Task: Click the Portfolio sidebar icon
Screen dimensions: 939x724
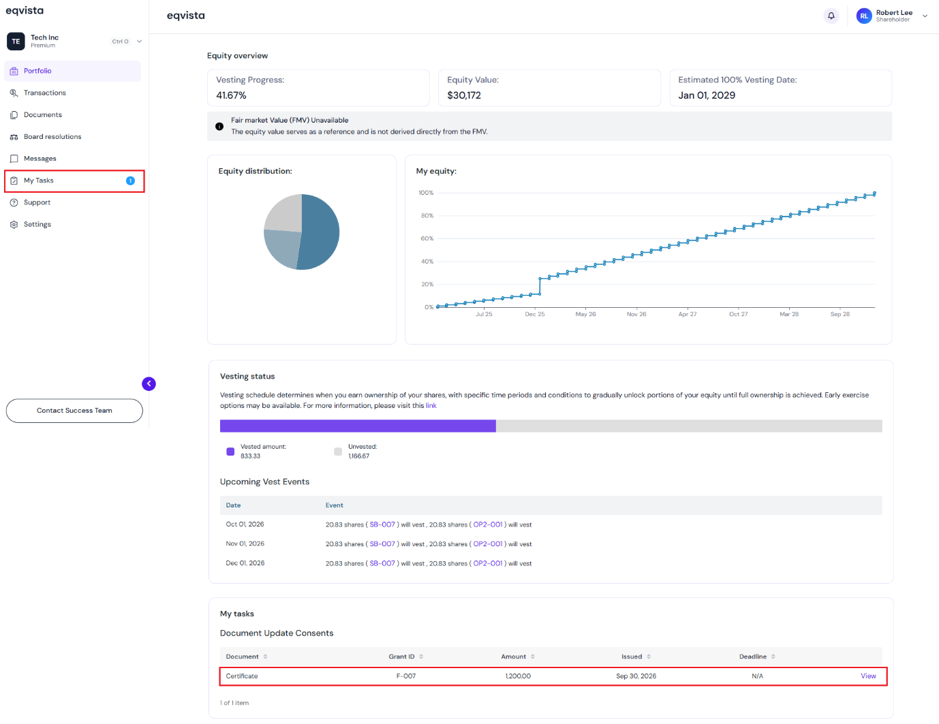Action: [14, 71]
